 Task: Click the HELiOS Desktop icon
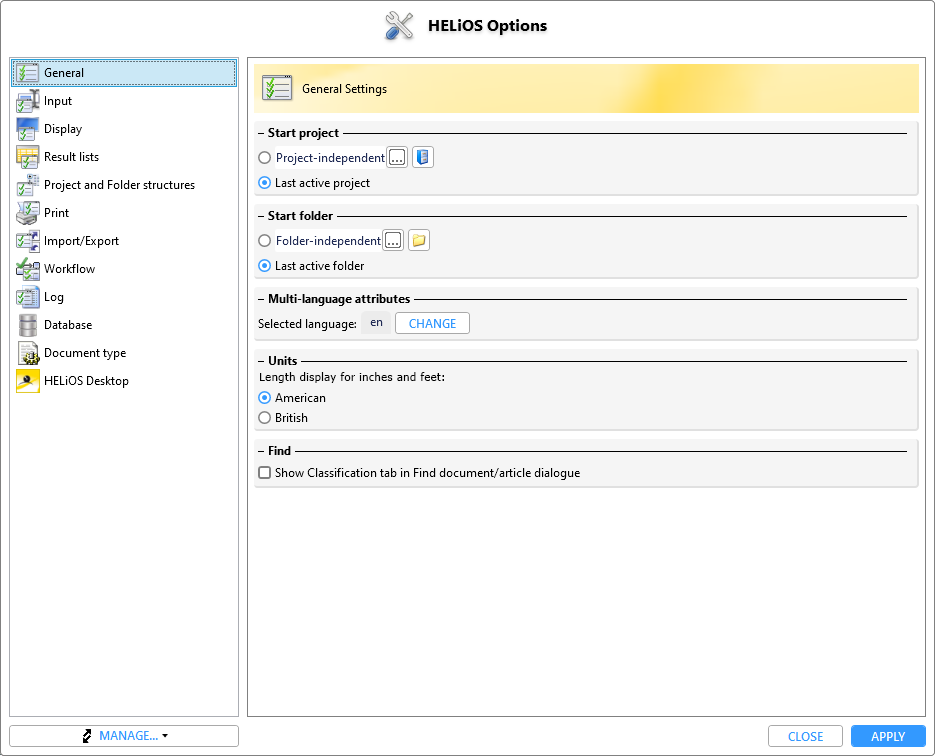(27, 381)
